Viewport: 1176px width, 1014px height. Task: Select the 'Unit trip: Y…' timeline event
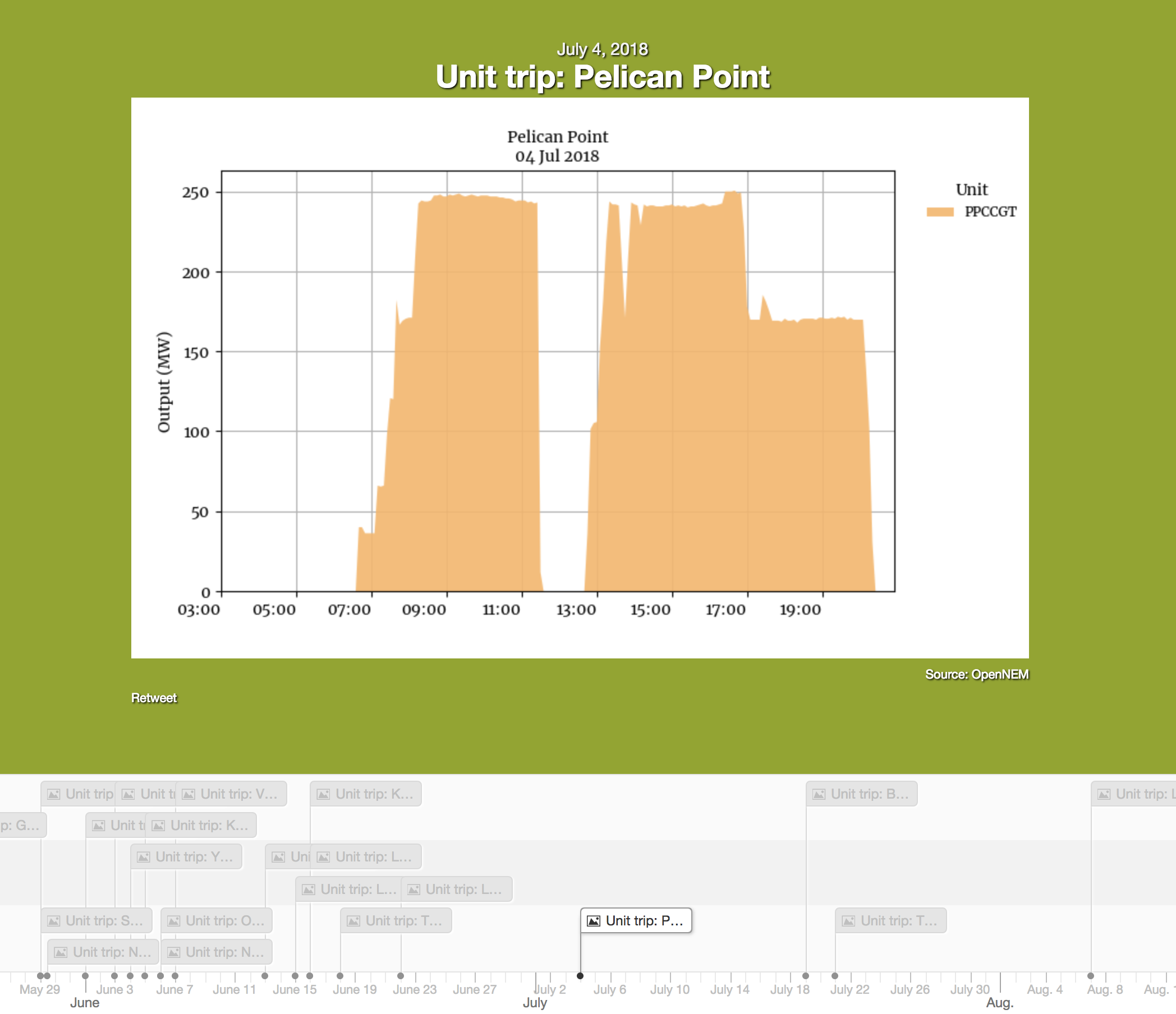(x=194, y=857)
